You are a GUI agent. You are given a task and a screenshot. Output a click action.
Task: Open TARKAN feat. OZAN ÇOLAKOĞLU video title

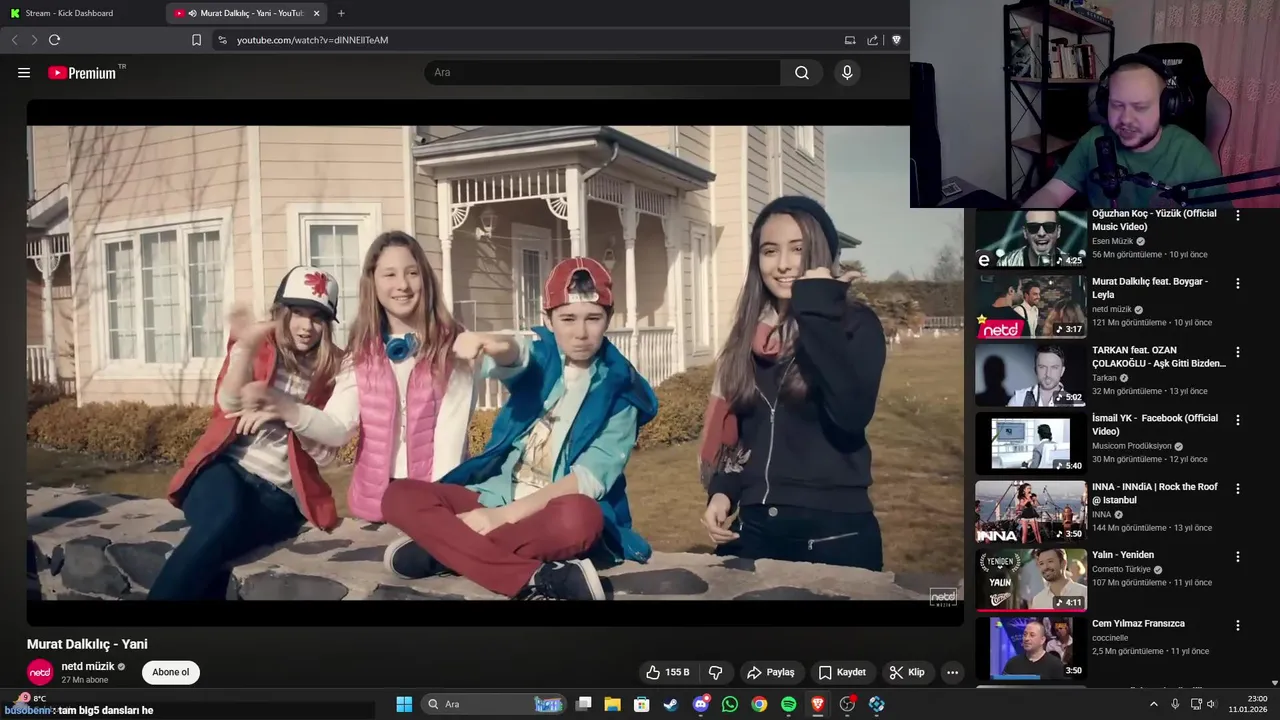point(1159,357)
